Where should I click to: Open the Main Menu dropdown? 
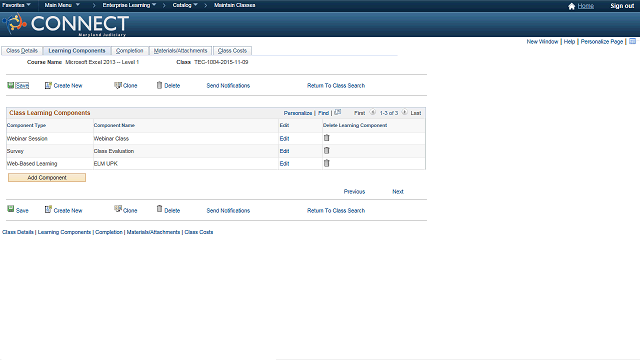tap(62, 5)
